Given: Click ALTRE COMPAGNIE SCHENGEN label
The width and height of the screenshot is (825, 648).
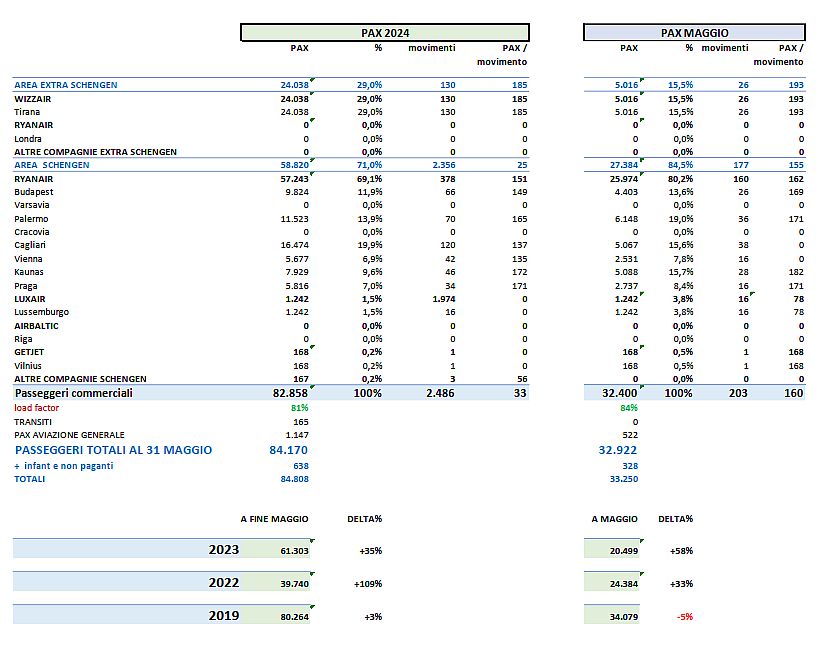Looking at the screenshot, I should (81, 379).
